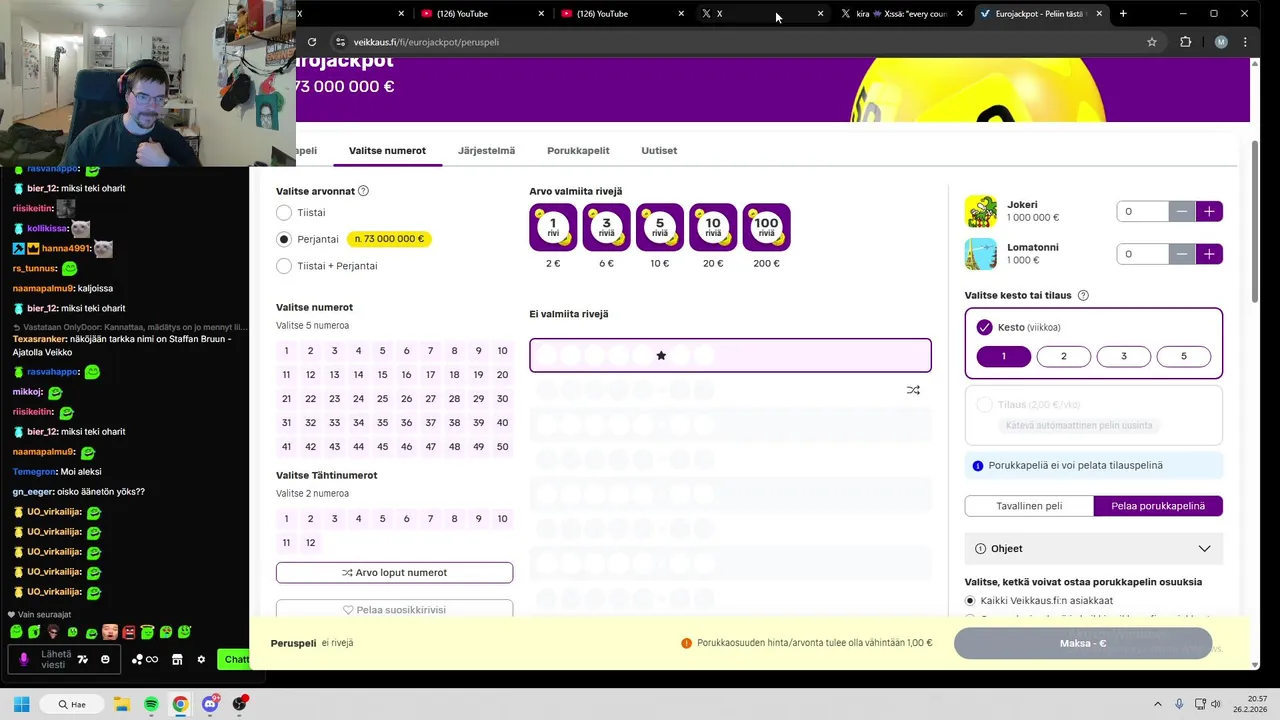Switch to the Järjestelmä tab
The height and width of the screenshot is (720, 1280).
coord(486,151)
